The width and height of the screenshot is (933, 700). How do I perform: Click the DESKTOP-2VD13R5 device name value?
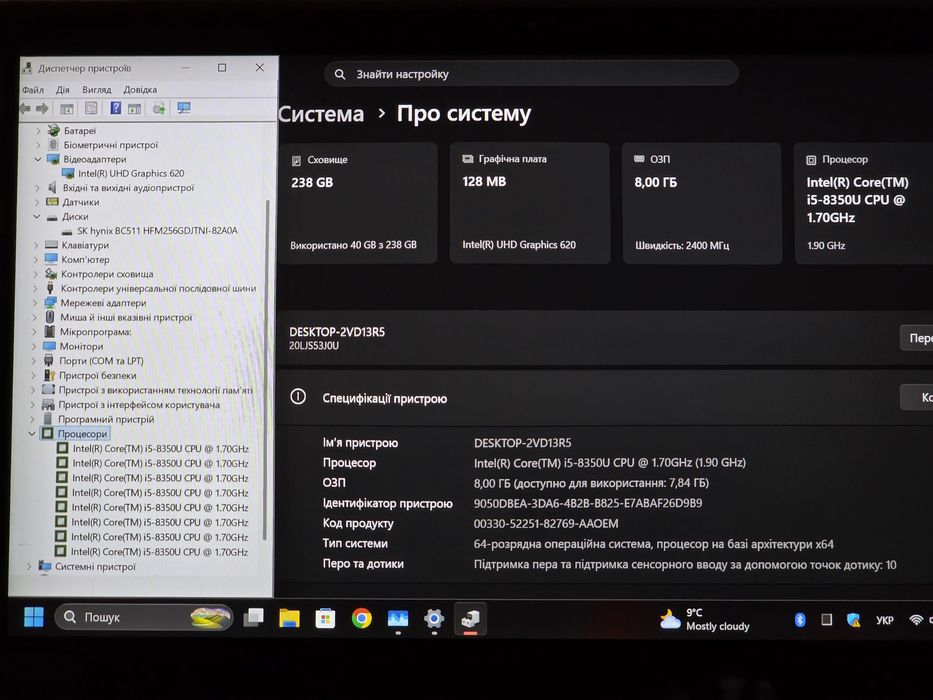pyautogui.click(x=522, y=443)
